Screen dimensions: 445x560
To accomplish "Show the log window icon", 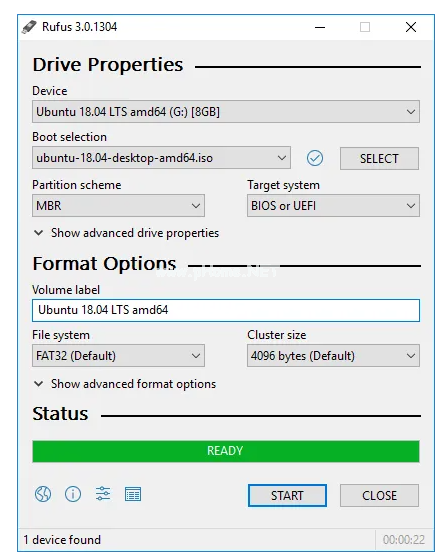I will 133,494.
